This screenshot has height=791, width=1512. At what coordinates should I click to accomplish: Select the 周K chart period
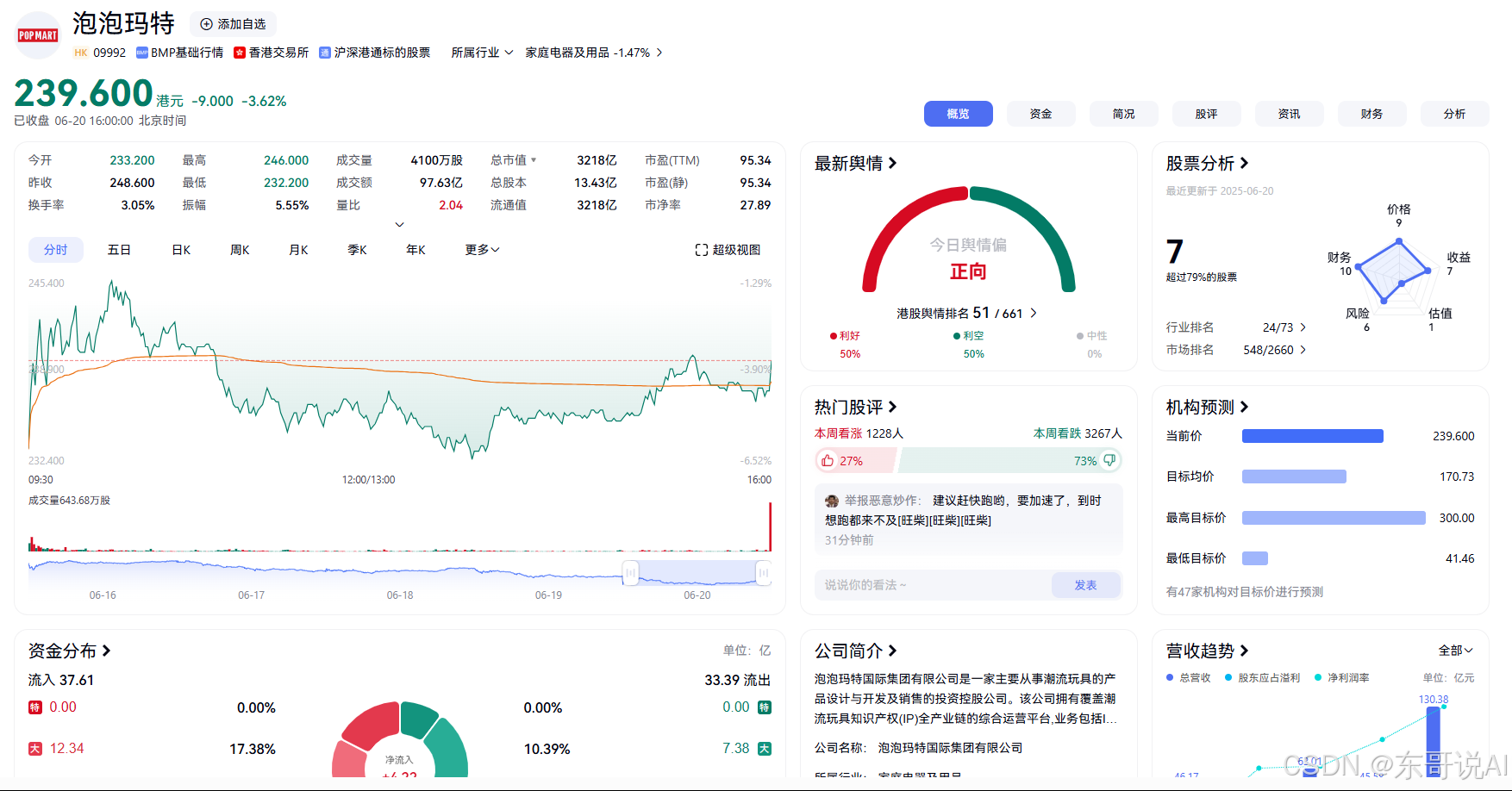[x=240, y=250]
